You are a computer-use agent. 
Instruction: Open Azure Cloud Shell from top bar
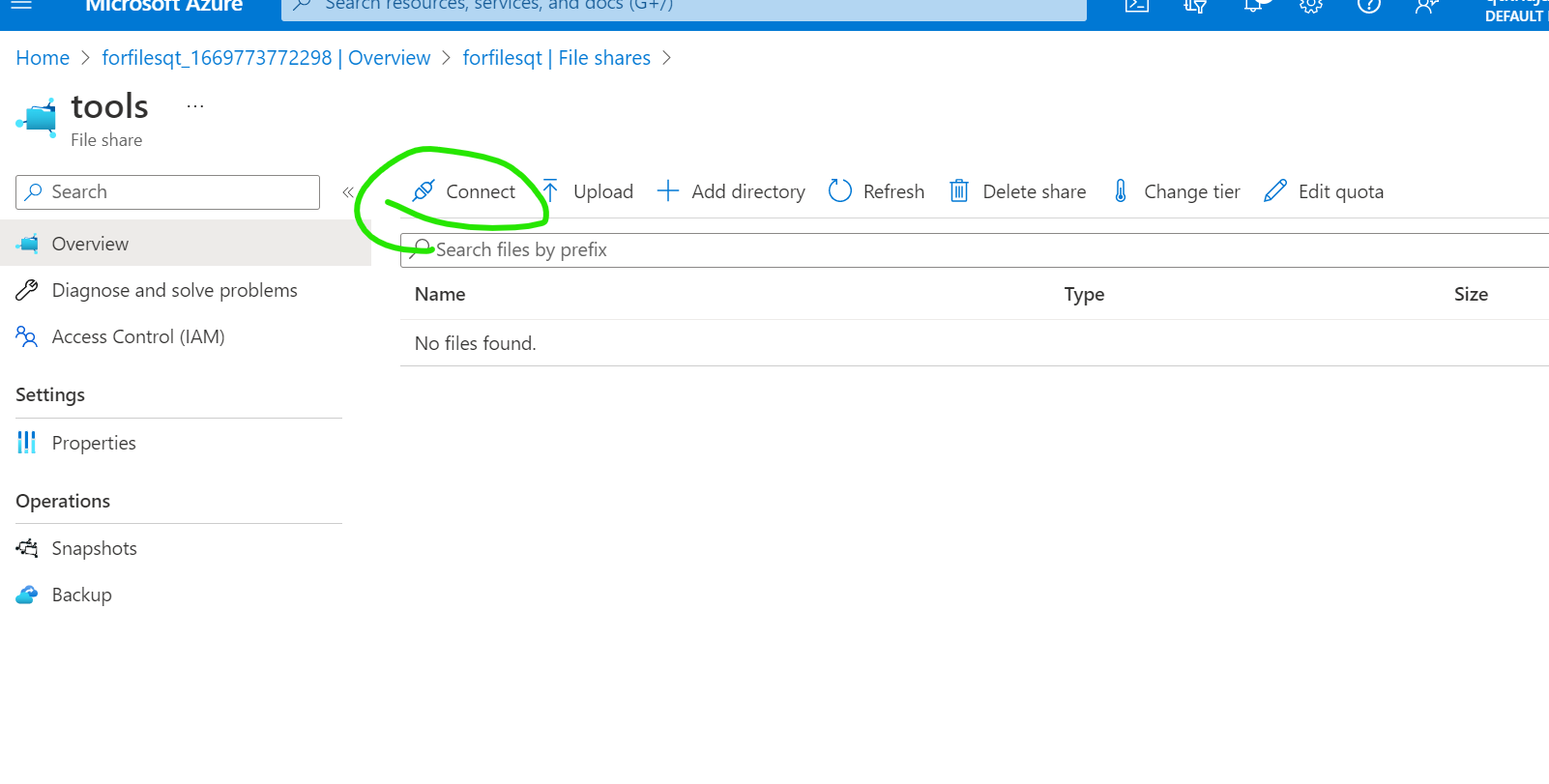[1137, 5]
